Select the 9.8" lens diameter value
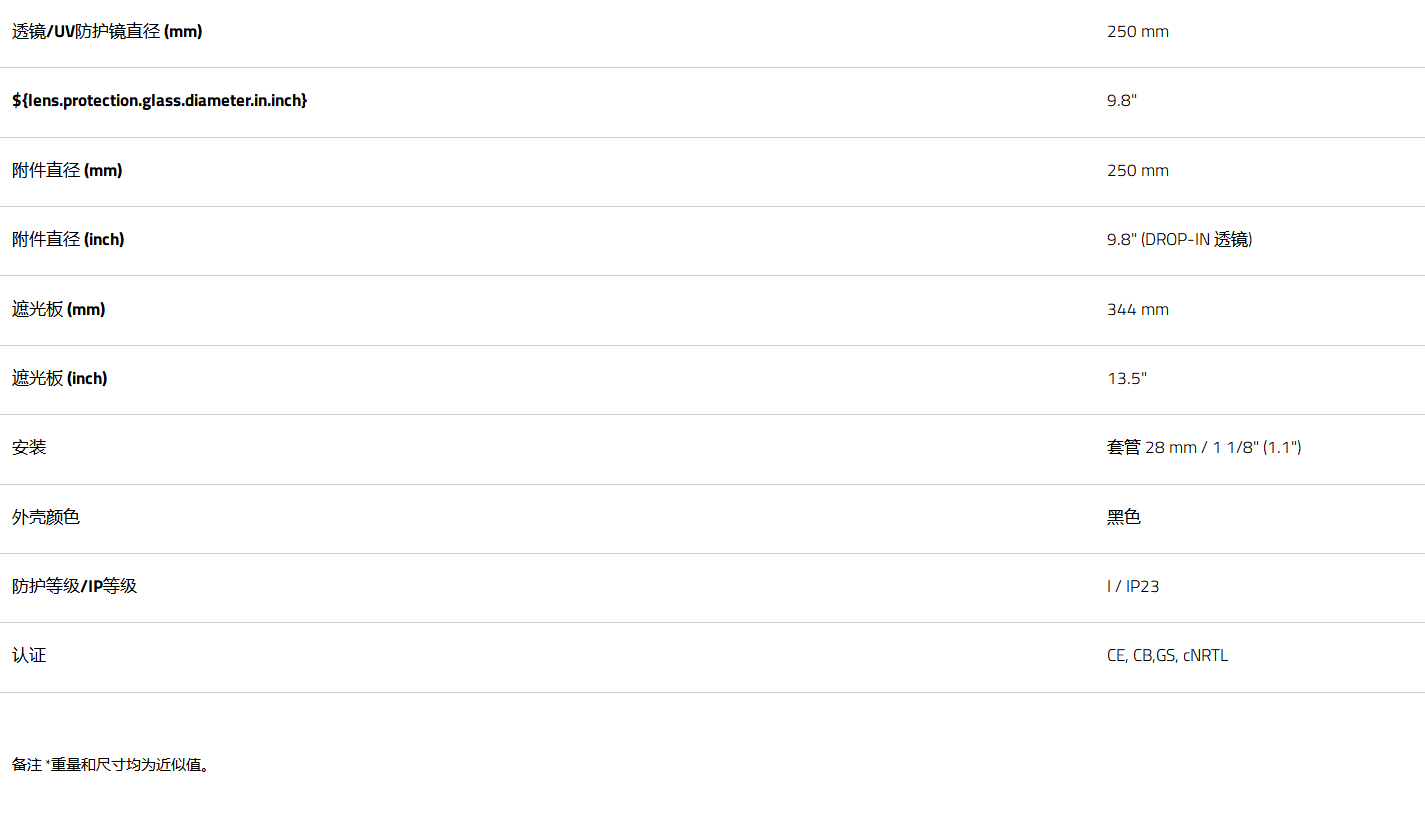Image resolution: width=1425 pixels, height=821 pixels. coord(1122,100)
